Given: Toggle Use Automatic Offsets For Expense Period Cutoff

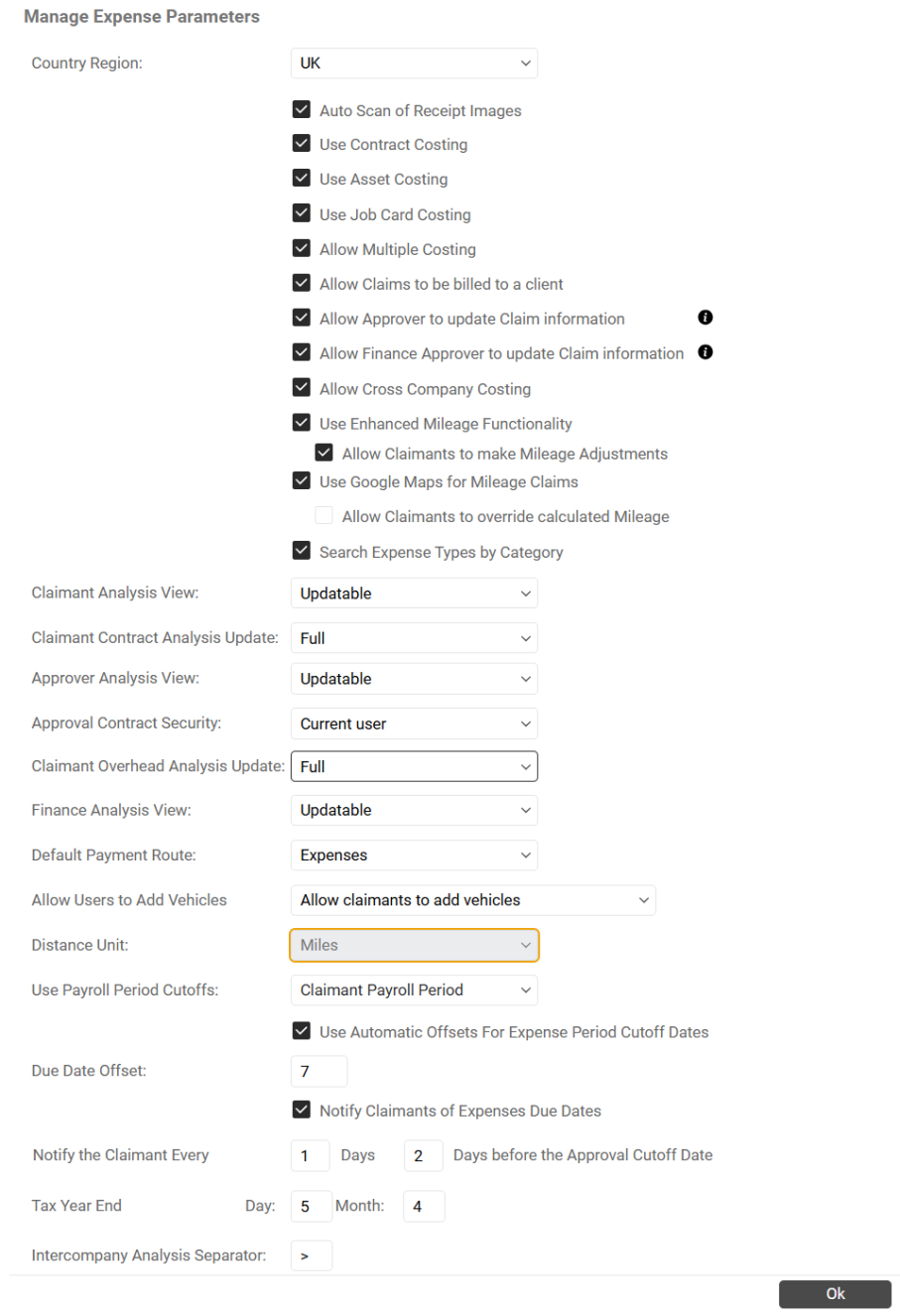Looking at the screenshot, I should pos(302,1030).
